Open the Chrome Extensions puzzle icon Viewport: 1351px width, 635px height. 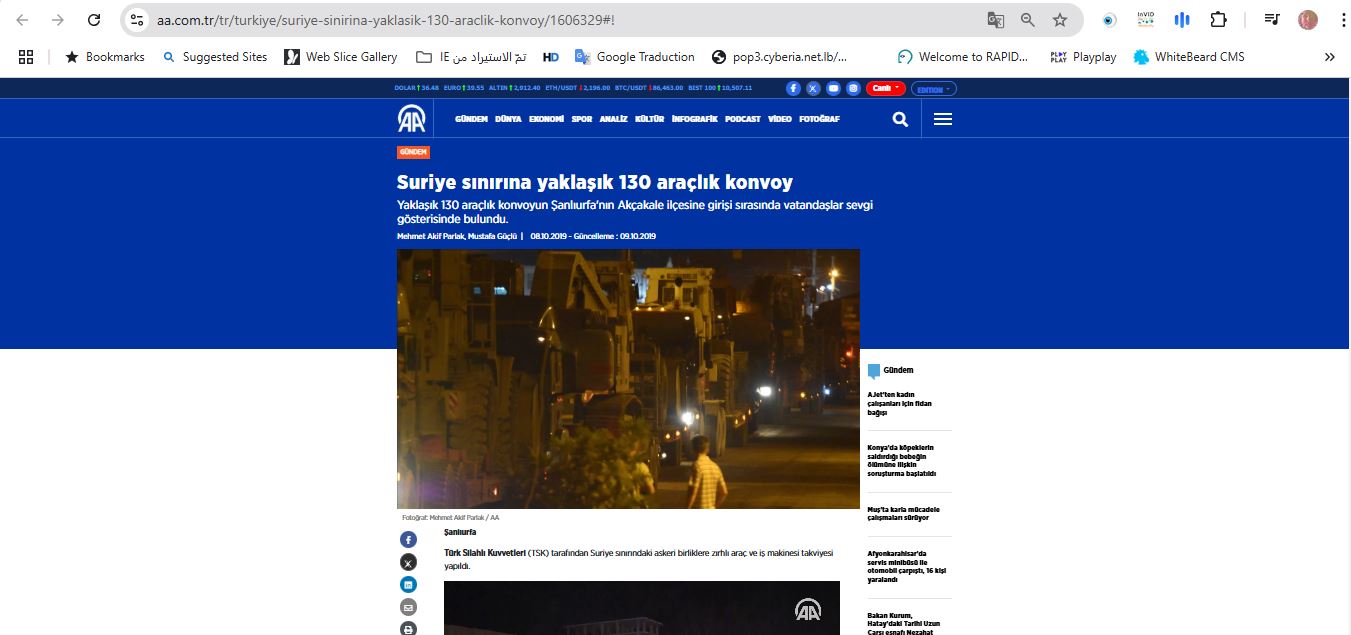pyautogui.click(x=1218, y=20)
